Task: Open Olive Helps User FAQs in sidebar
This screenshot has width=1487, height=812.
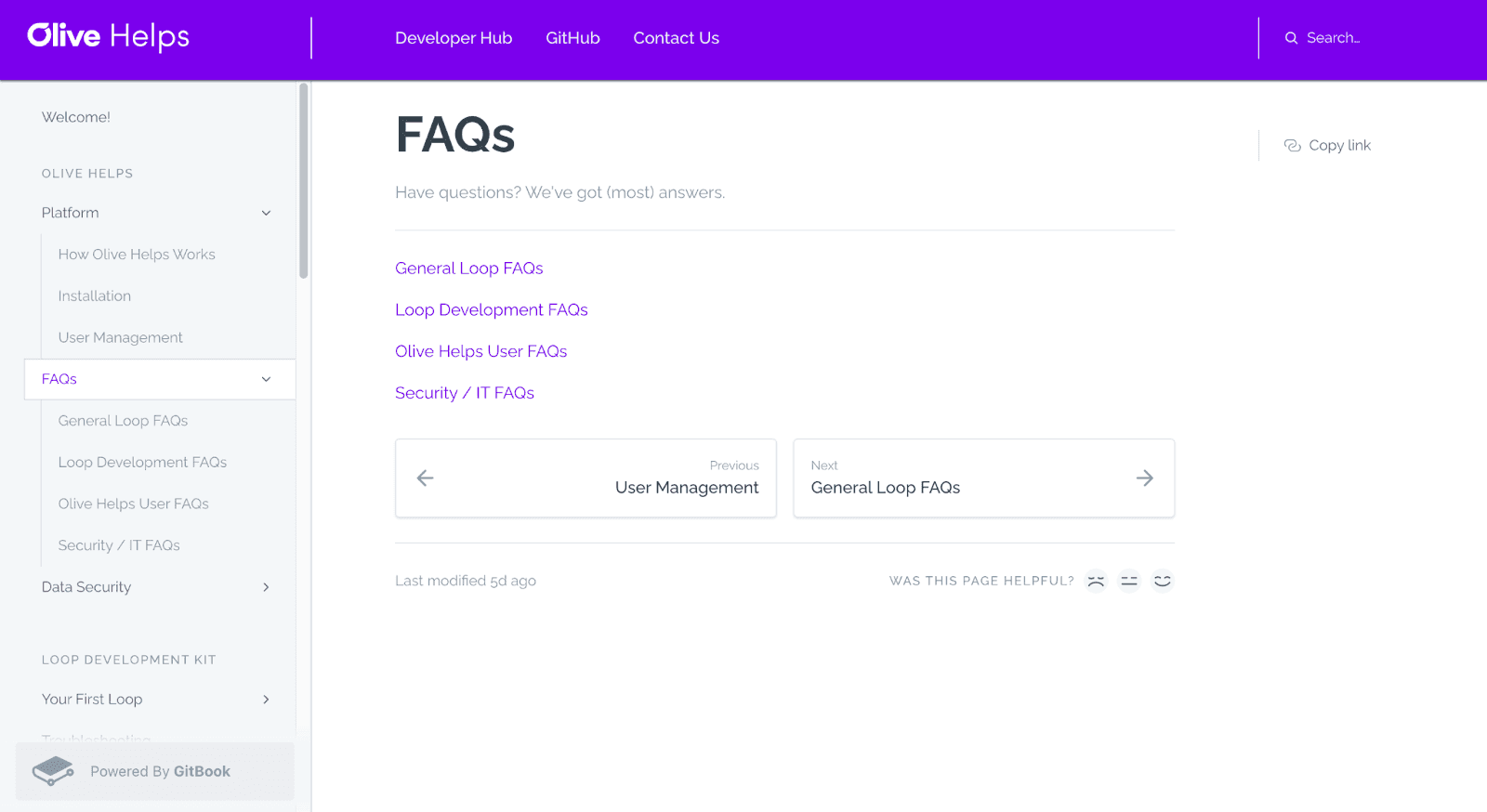Action: pyautogui.click(x=134, y=504)
